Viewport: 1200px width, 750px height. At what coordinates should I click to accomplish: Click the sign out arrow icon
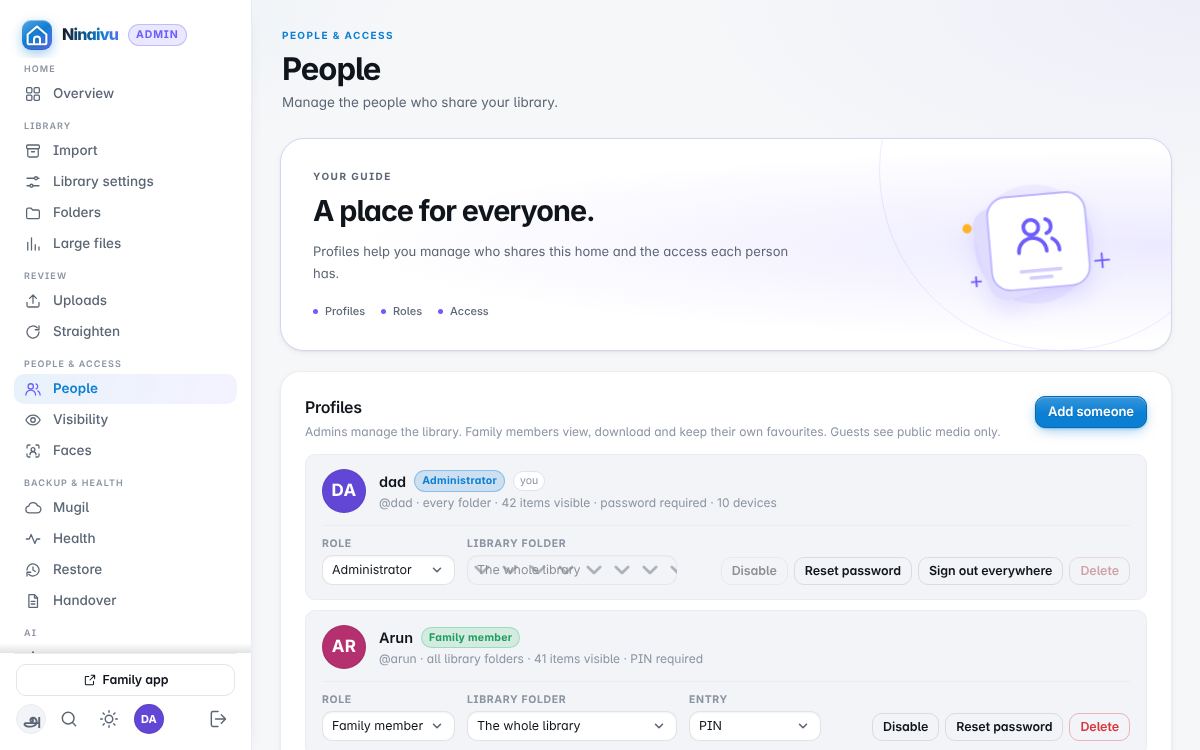pos(218,718)
